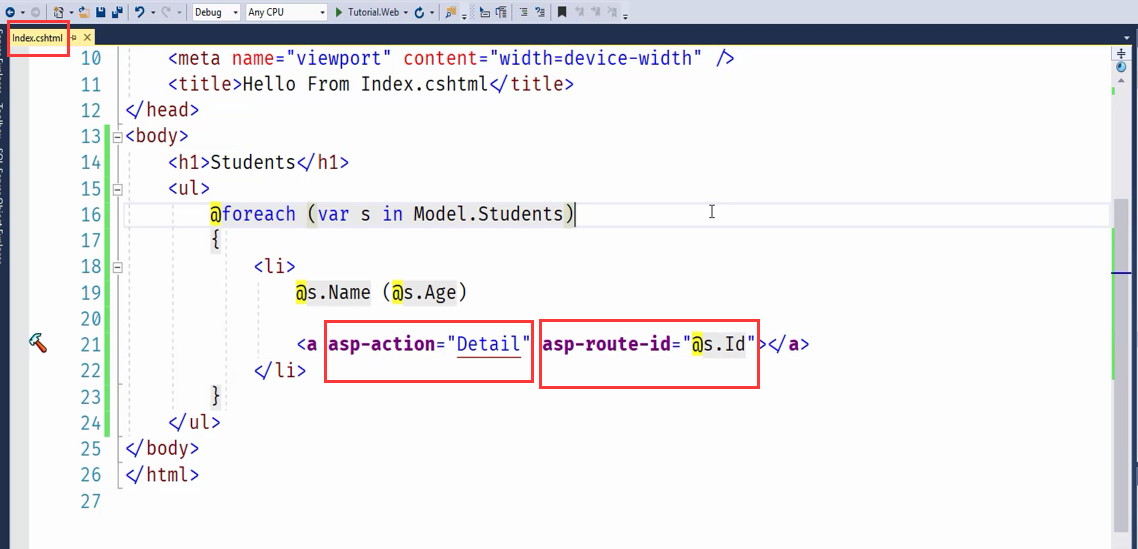The image size is (1138, 549).
Task: Toggle pin on Index.cshtml tab
Action: click(x=74, y=38)
